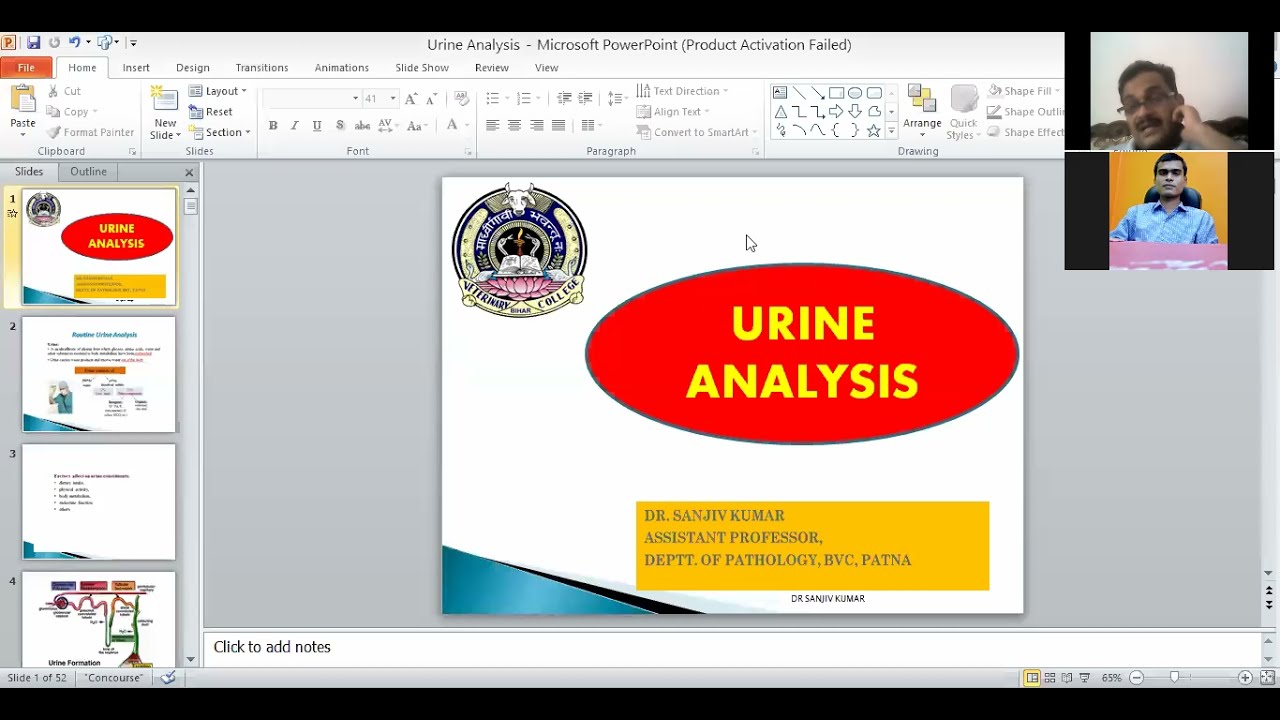Zoom out with the minus button

coord(1136,678)
